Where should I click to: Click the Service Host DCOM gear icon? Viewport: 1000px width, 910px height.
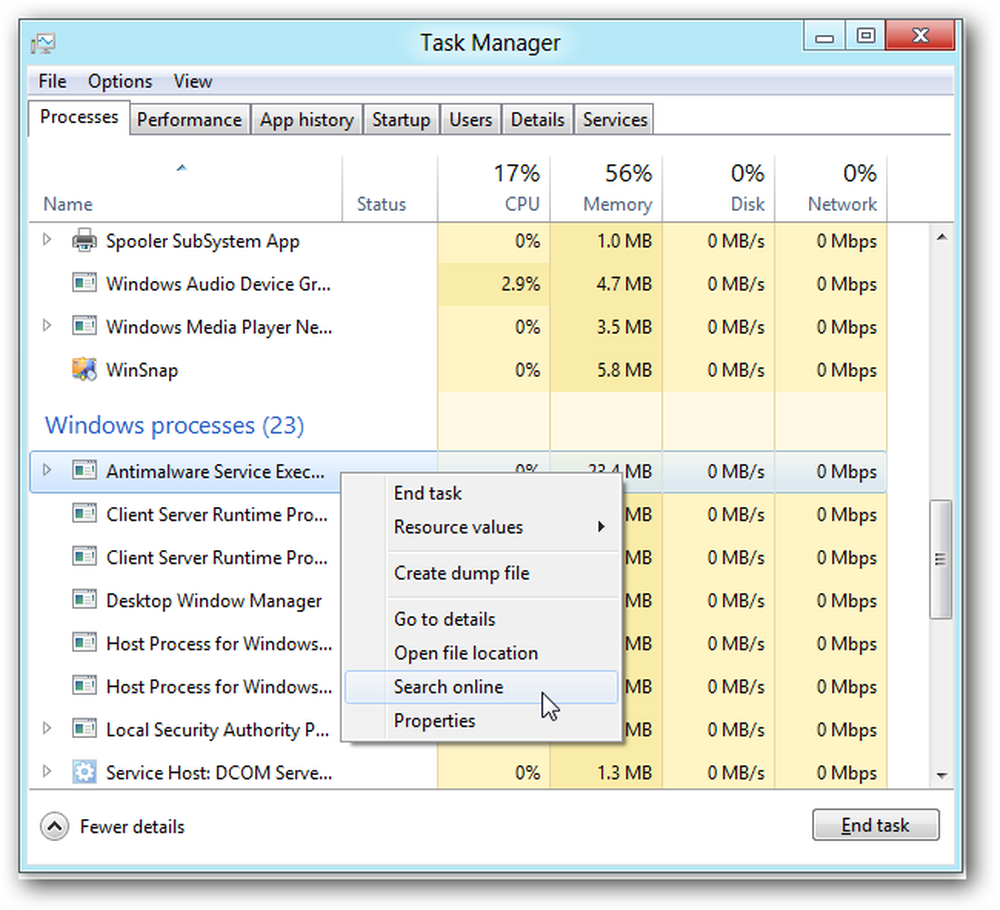(x=84, y=772)
